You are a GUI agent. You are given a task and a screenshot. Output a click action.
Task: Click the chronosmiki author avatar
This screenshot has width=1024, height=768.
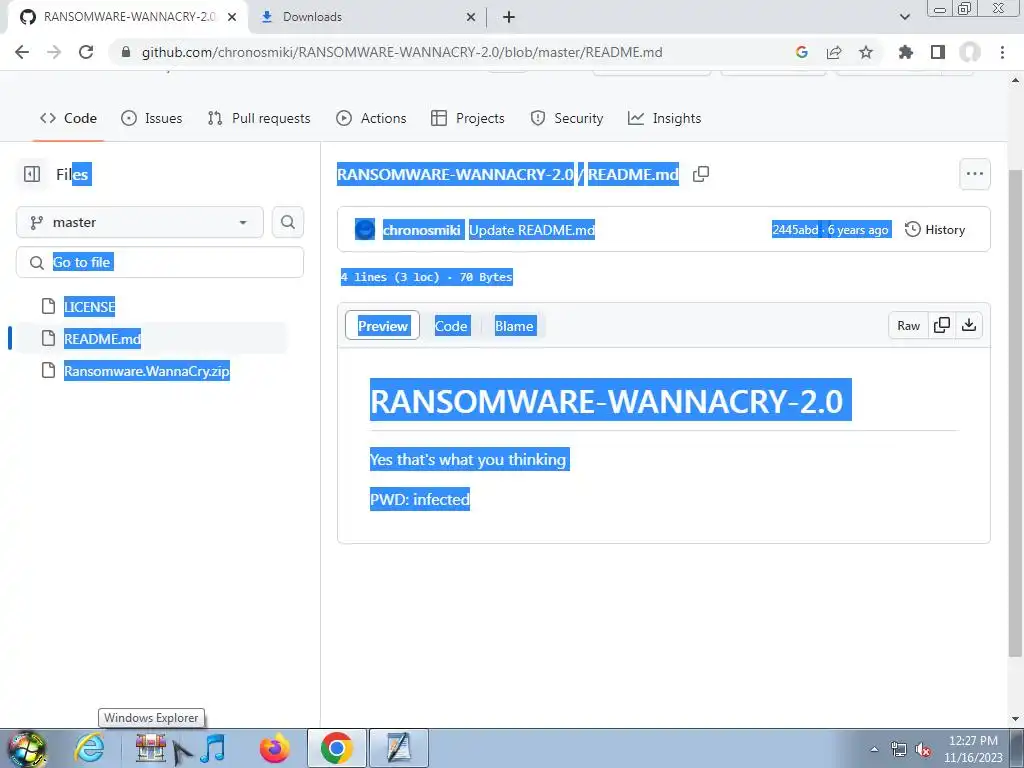coord(364,229)
